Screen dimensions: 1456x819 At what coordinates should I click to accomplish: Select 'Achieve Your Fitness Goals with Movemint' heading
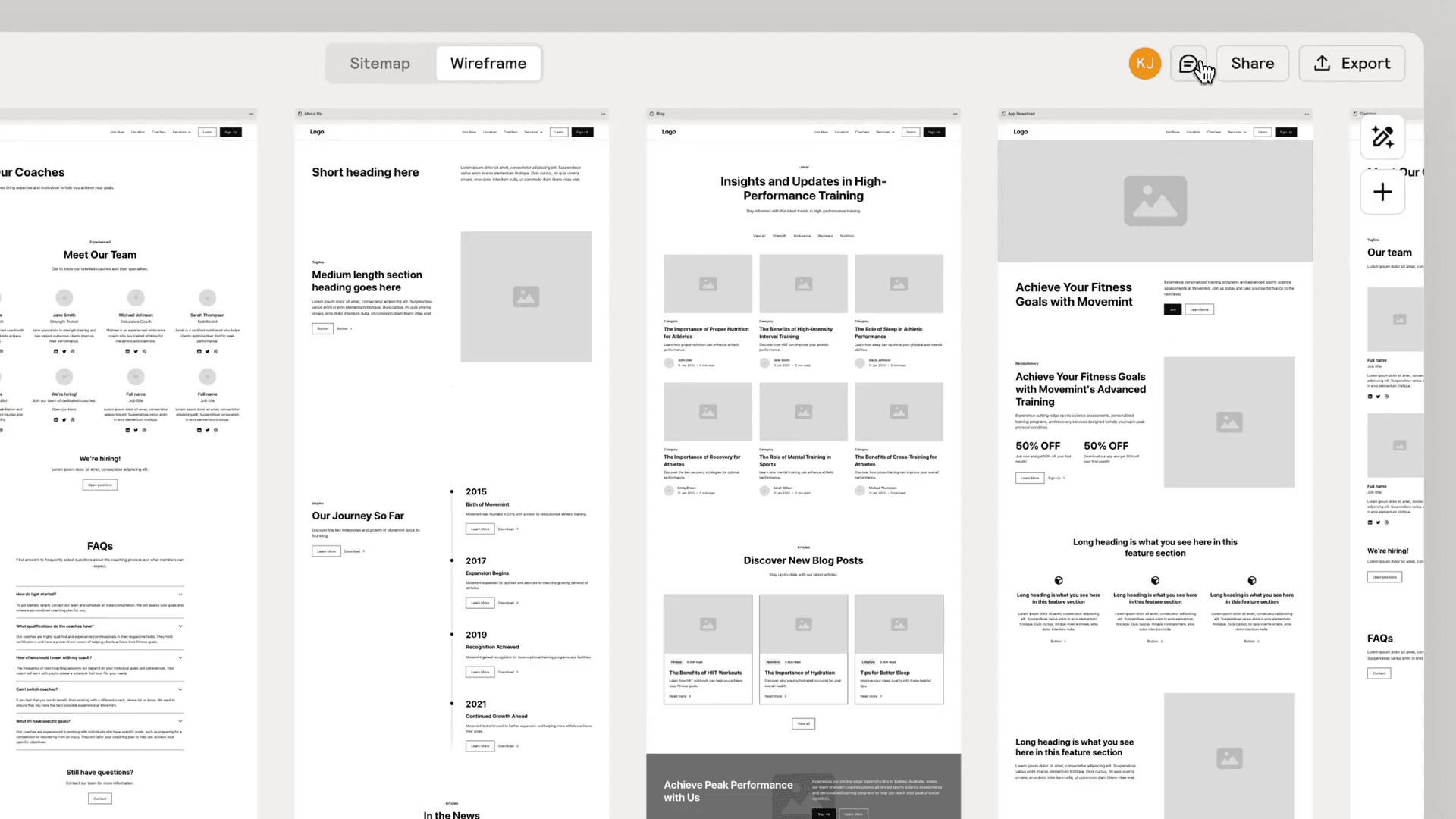pos(1074,294)
